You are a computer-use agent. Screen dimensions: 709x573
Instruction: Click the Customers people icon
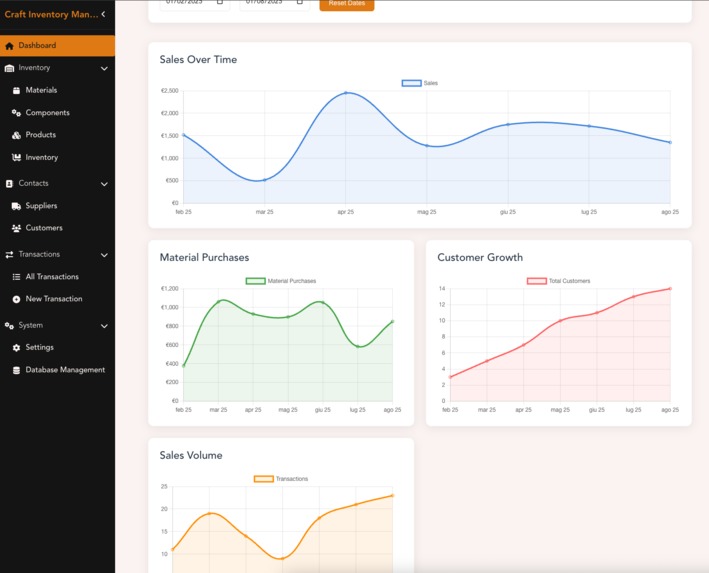tap(16, 228)
